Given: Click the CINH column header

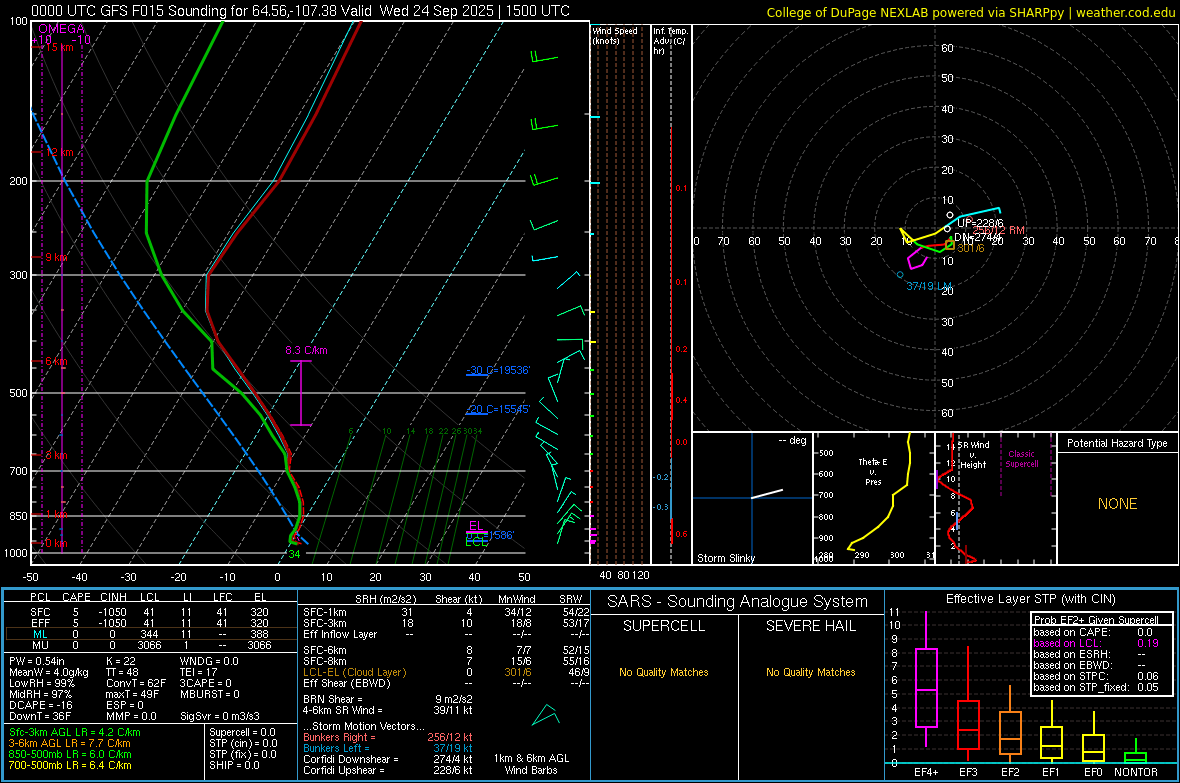Looking at the screenshot, I should [114, 597].
